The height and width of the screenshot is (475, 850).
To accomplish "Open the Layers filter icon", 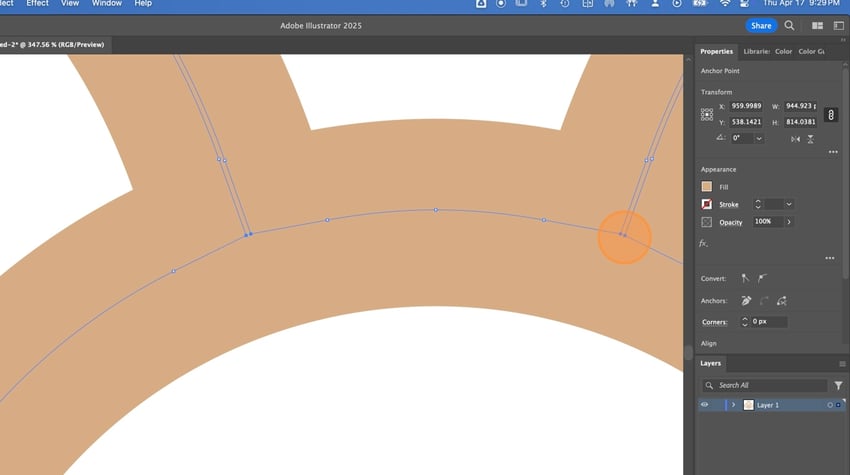I will tap(838, 385).
